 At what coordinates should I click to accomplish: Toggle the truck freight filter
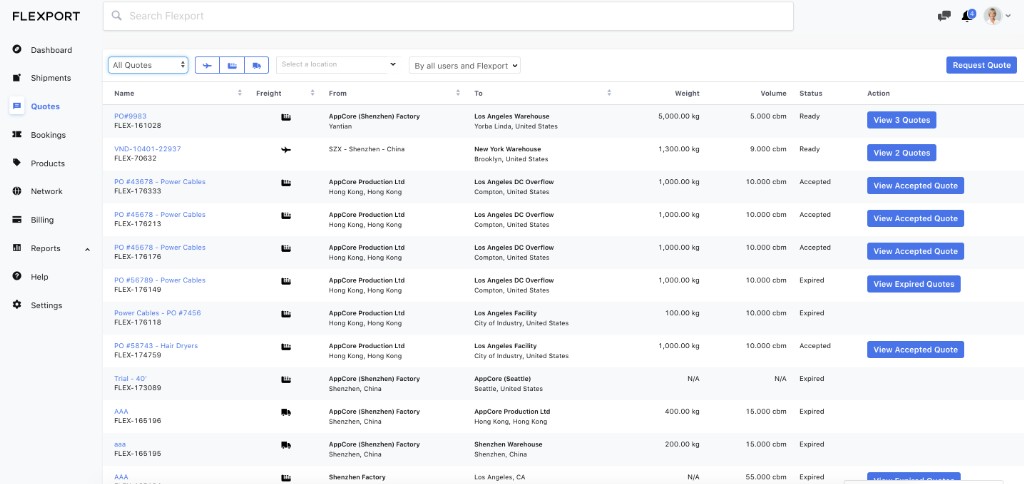coord(256,65)
